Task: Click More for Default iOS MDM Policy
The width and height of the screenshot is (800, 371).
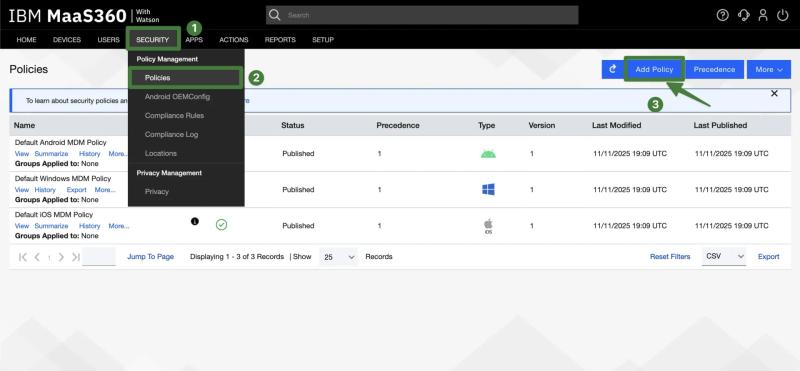Action: click(x=118, y=226)
